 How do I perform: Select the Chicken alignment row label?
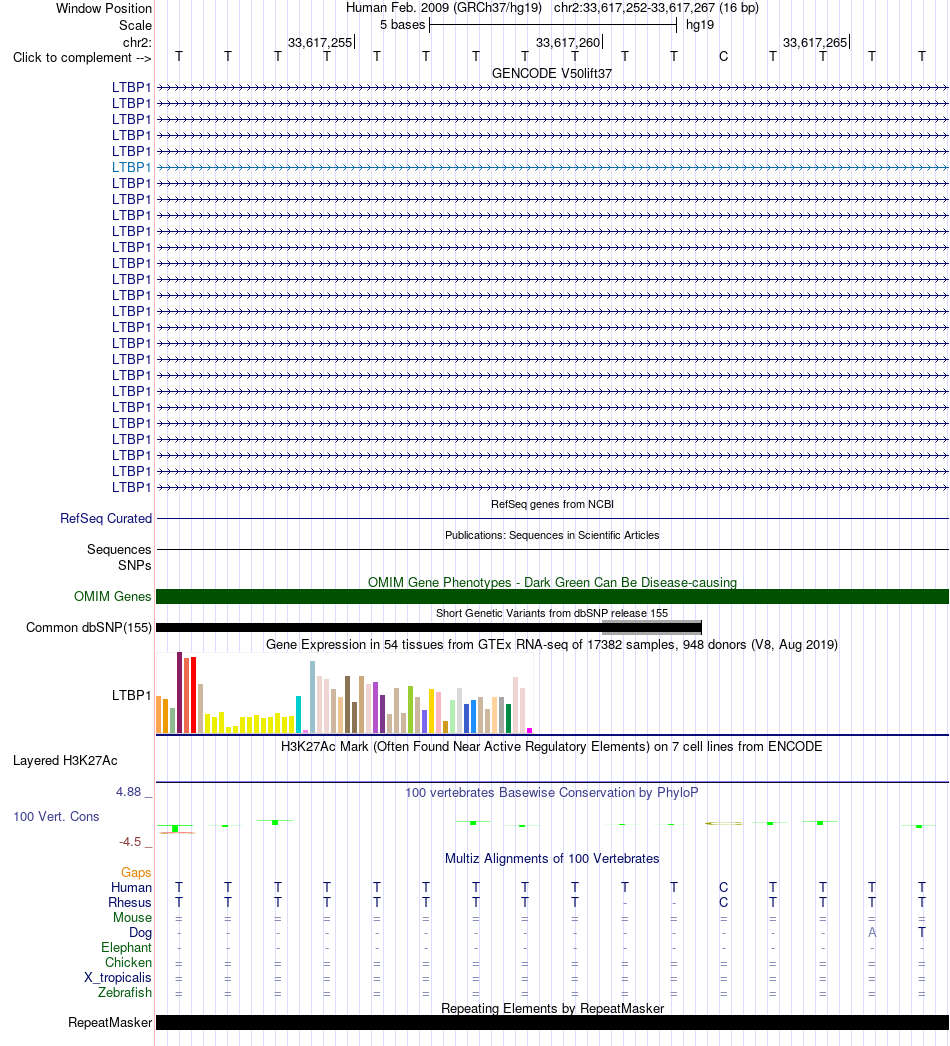click(128, 963)
